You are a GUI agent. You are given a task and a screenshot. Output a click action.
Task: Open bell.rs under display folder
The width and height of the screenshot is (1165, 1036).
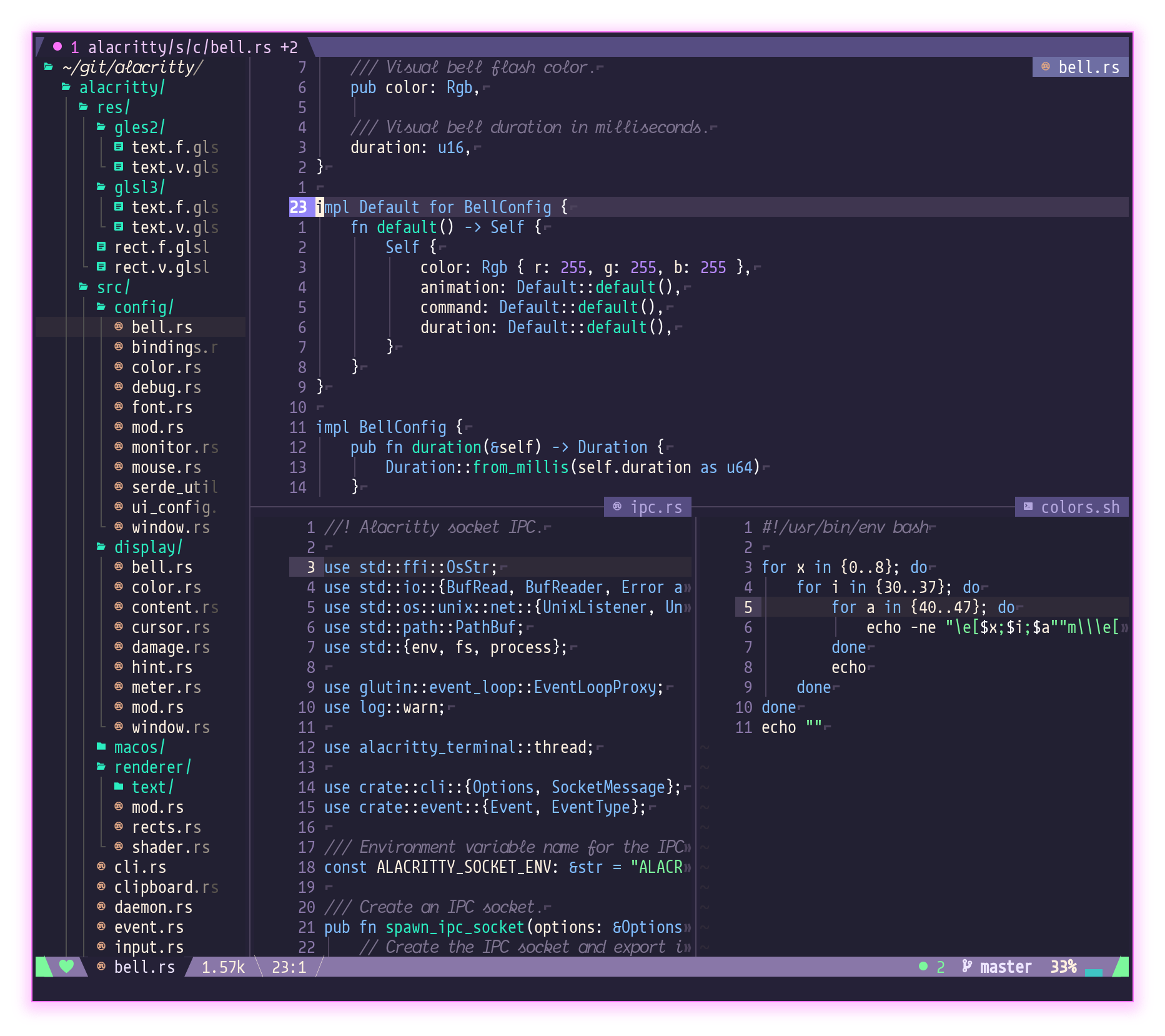[162, 567]
